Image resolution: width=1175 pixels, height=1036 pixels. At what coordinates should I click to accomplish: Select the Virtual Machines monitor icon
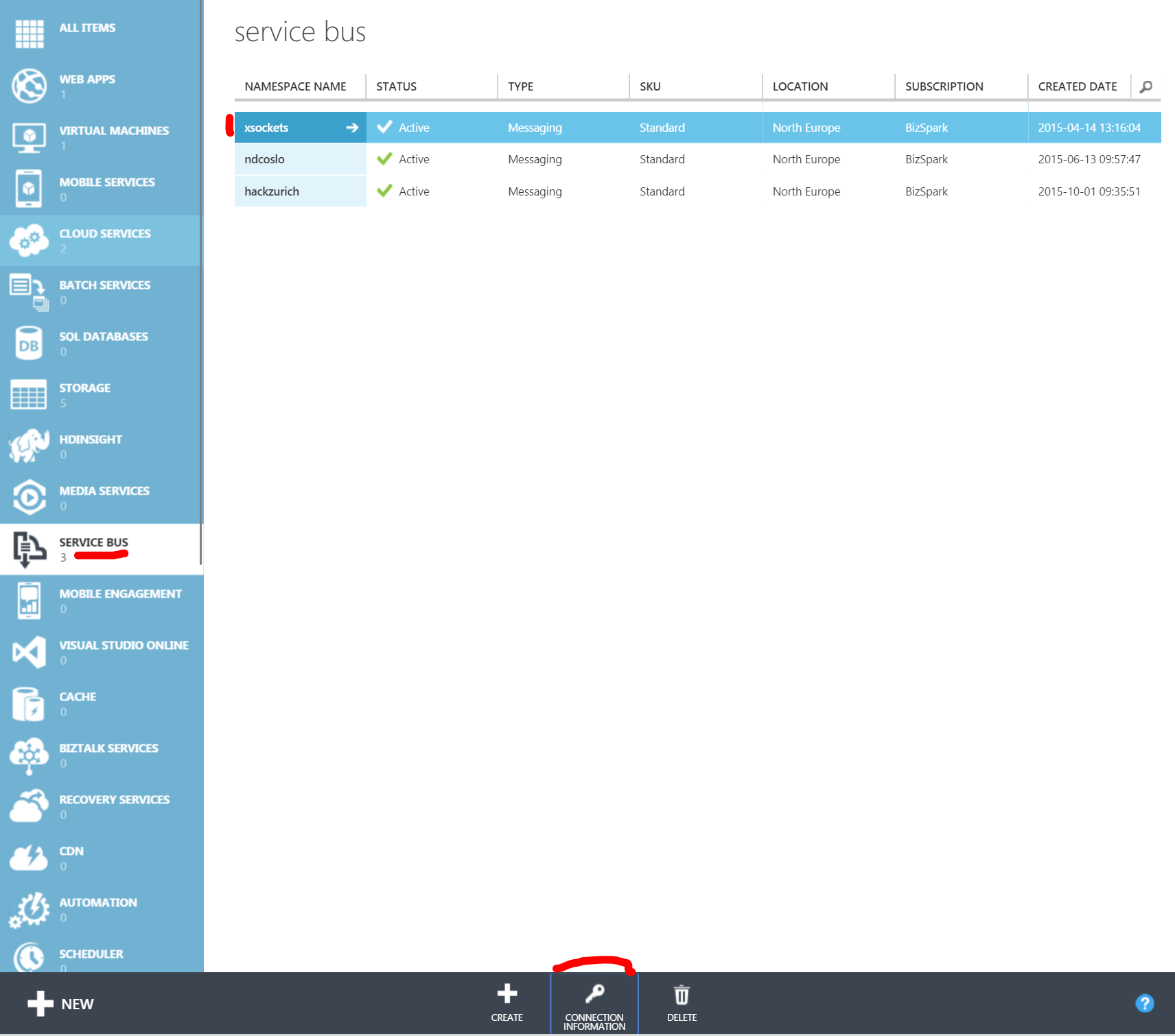(29, 137)
